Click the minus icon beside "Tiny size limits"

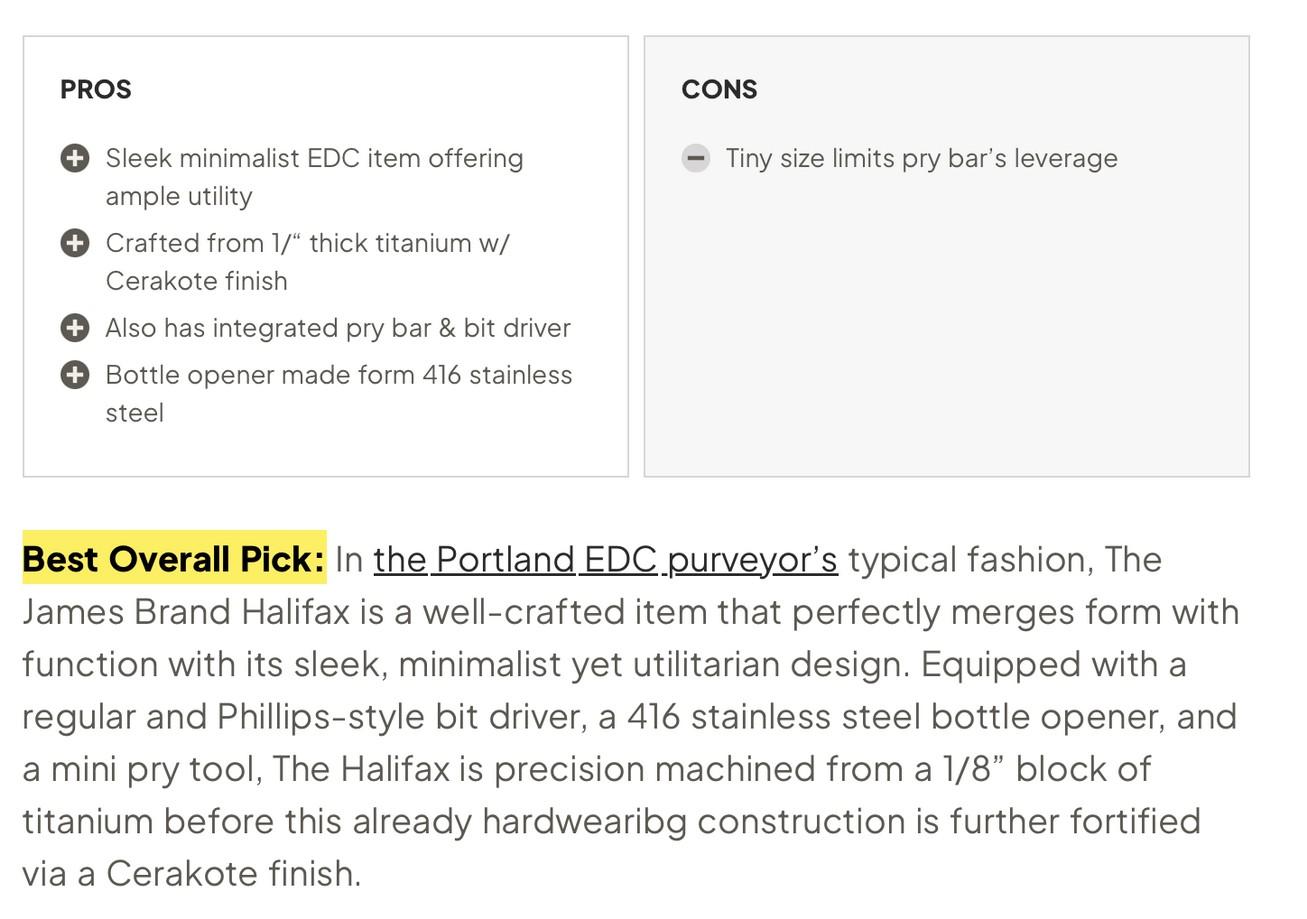(696, 158)
